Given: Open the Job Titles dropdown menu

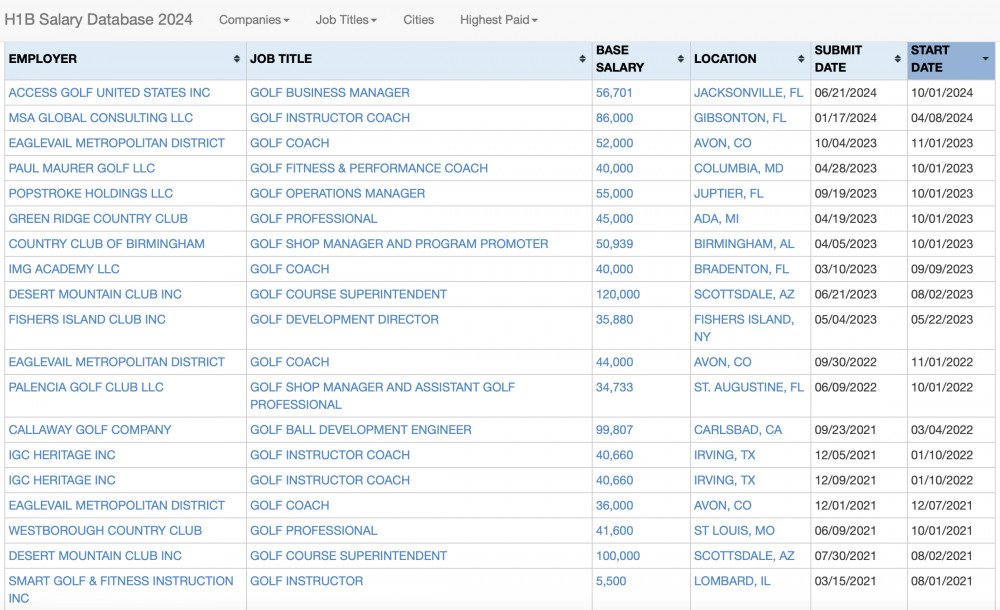Looking at the screenshot, I should click(x=346, y=20).
